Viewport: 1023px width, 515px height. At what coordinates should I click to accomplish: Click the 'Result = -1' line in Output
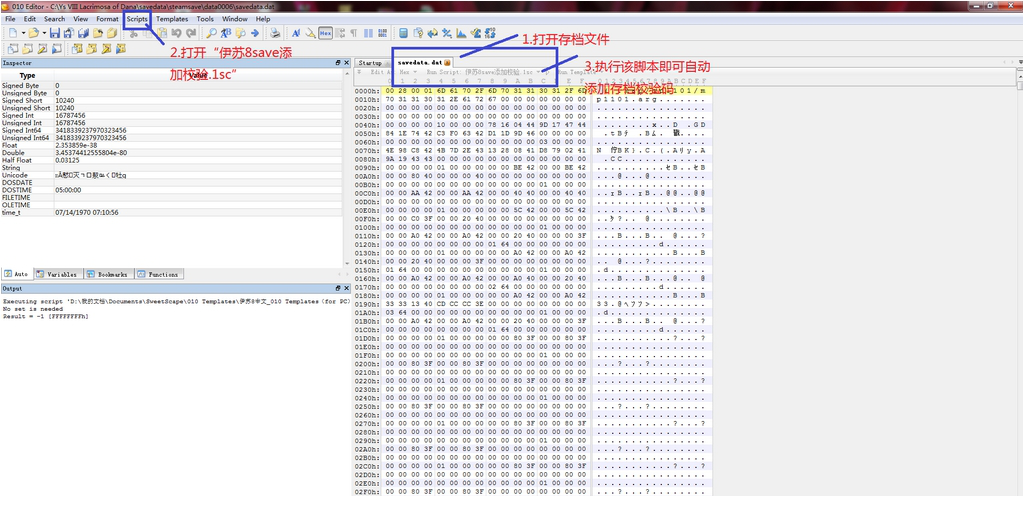coord(46,316)
